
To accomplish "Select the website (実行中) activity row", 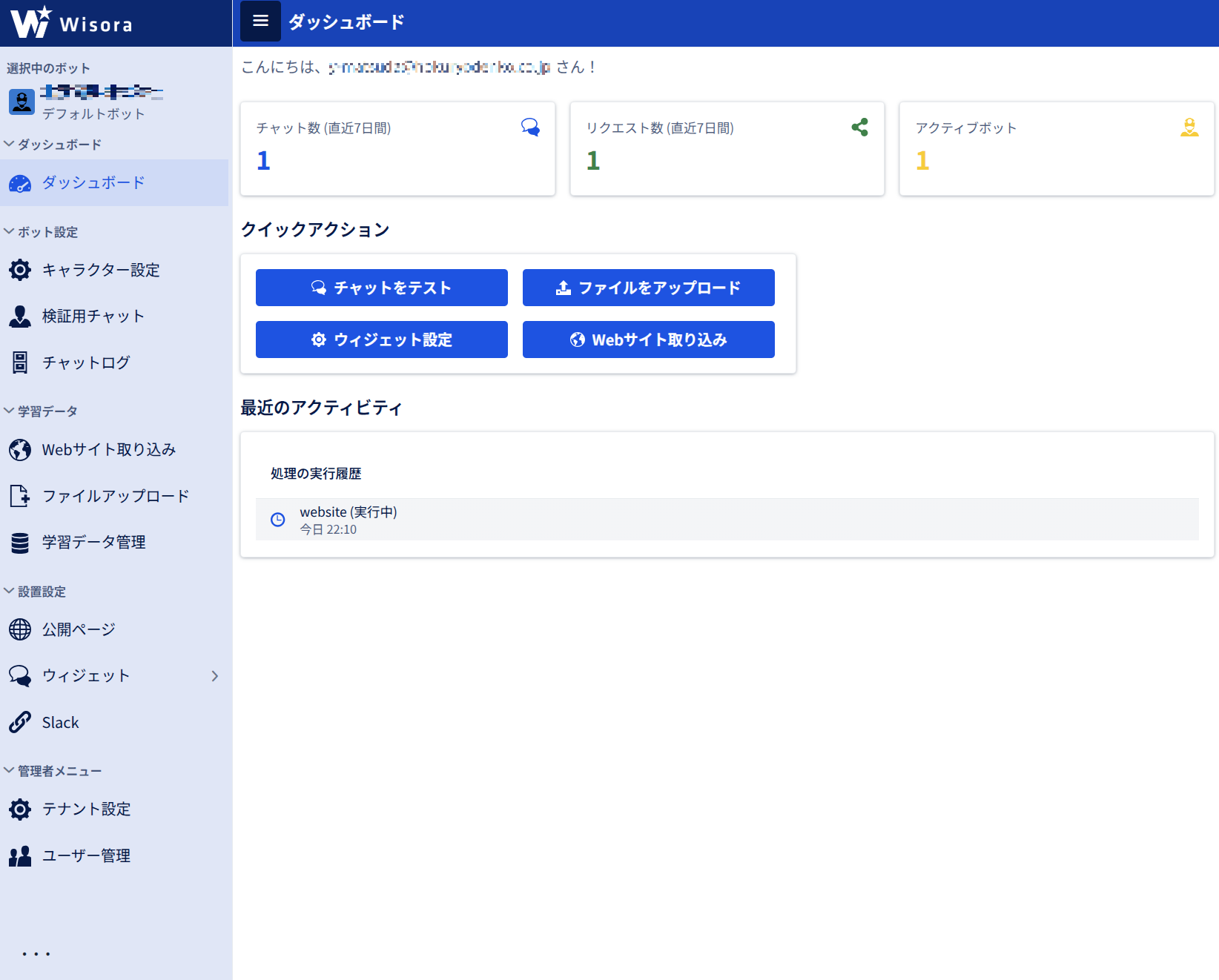I will 727,520.
